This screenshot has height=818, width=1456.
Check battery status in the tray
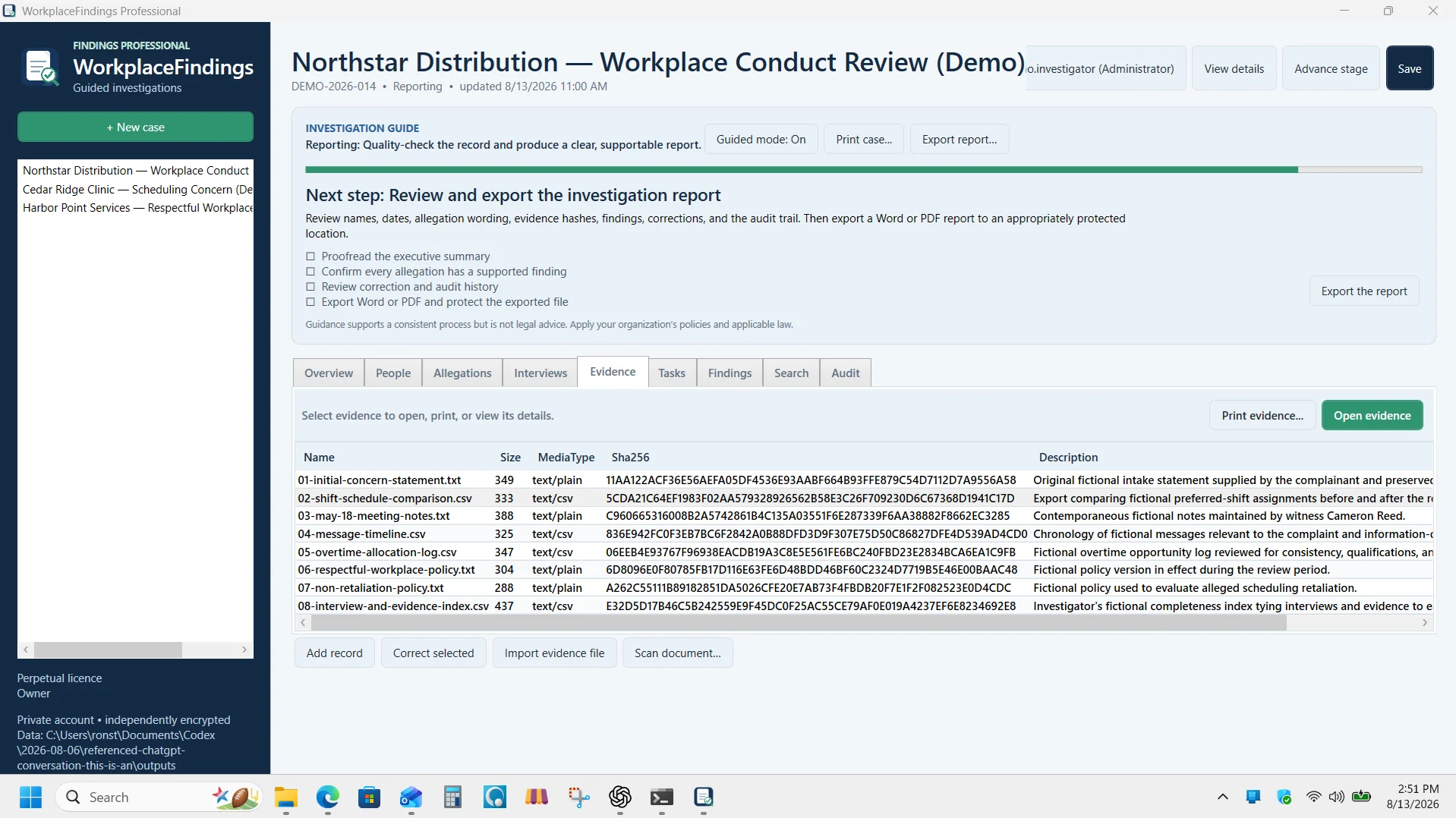1362,797
